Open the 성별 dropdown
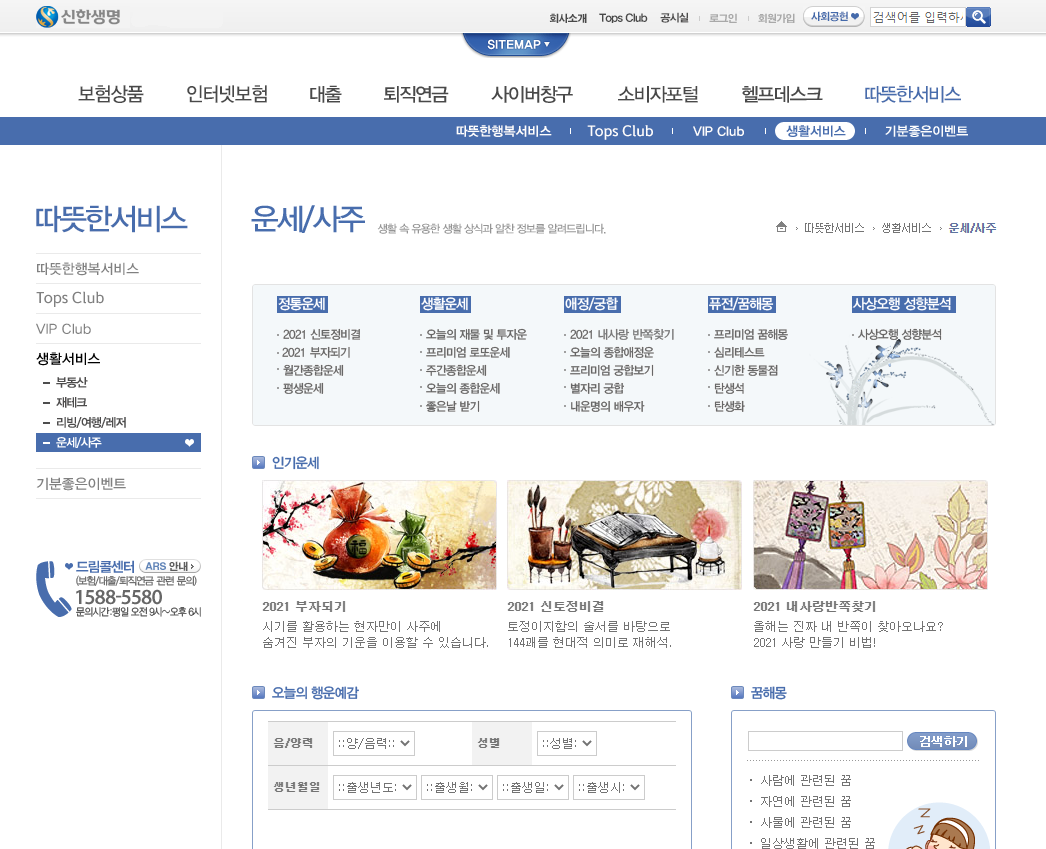The width and height of the screenshot is (1046, 849). 566,743
